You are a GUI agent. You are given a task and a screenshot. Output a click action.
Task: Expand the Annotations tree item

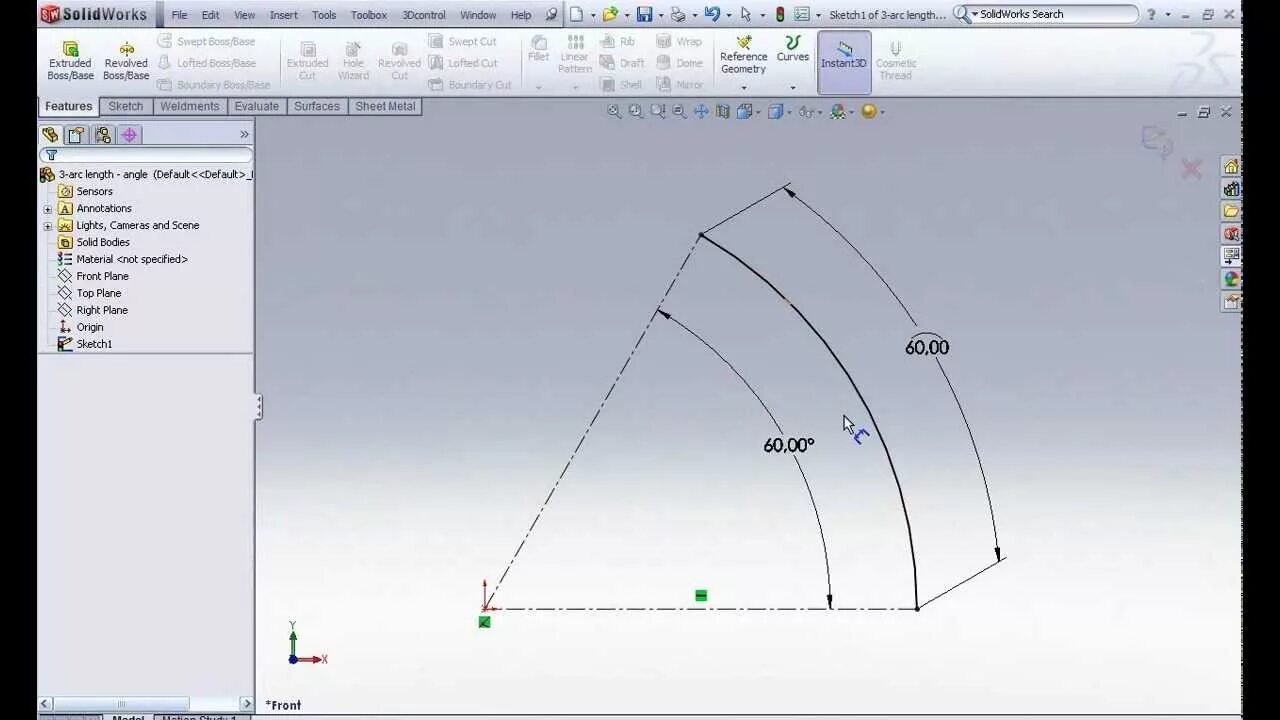click(48, 208)
